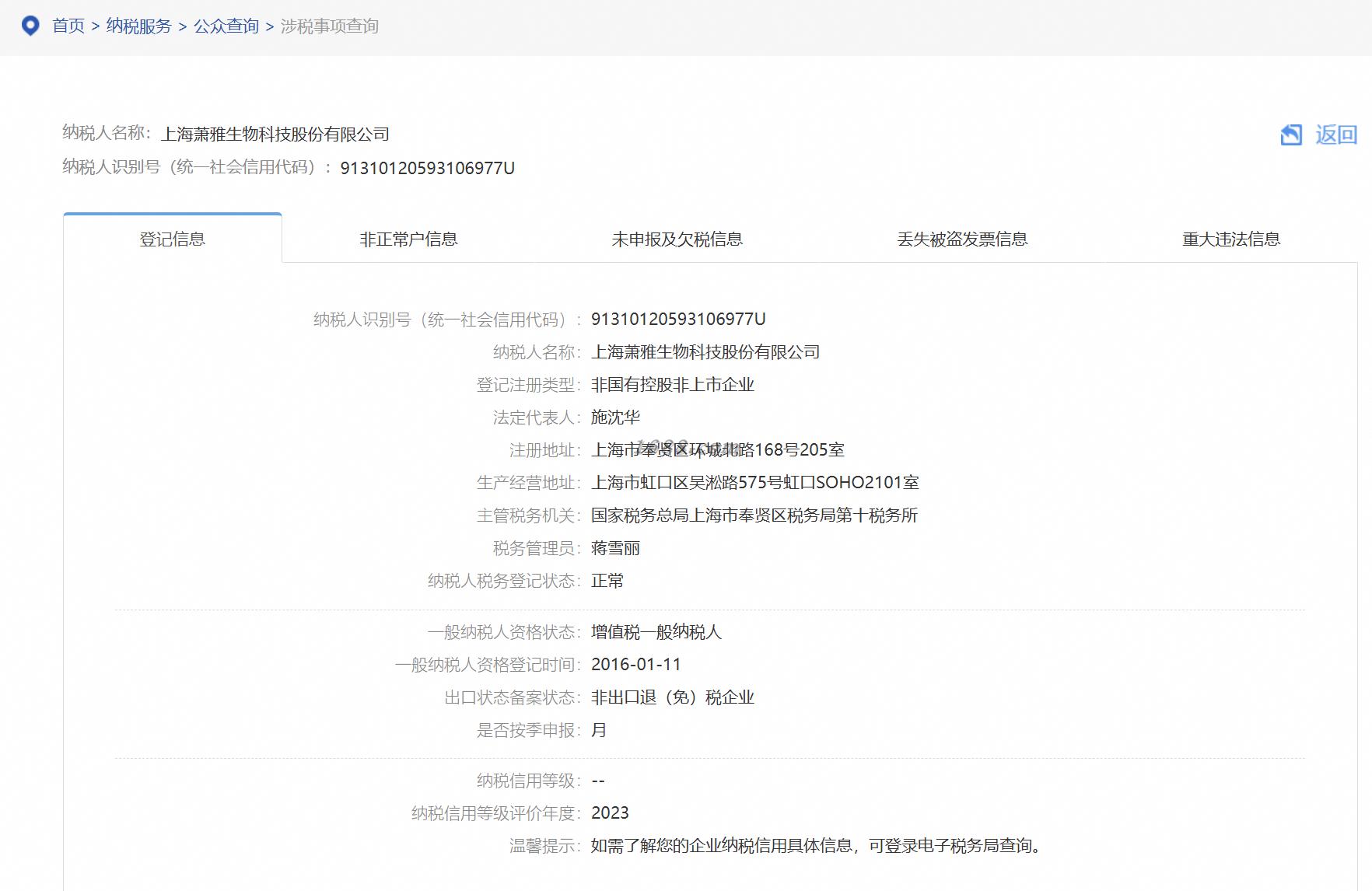1372x891 pixels.
Task: Open 公众查询 breadcrumb link
Action: coord(226,26)
